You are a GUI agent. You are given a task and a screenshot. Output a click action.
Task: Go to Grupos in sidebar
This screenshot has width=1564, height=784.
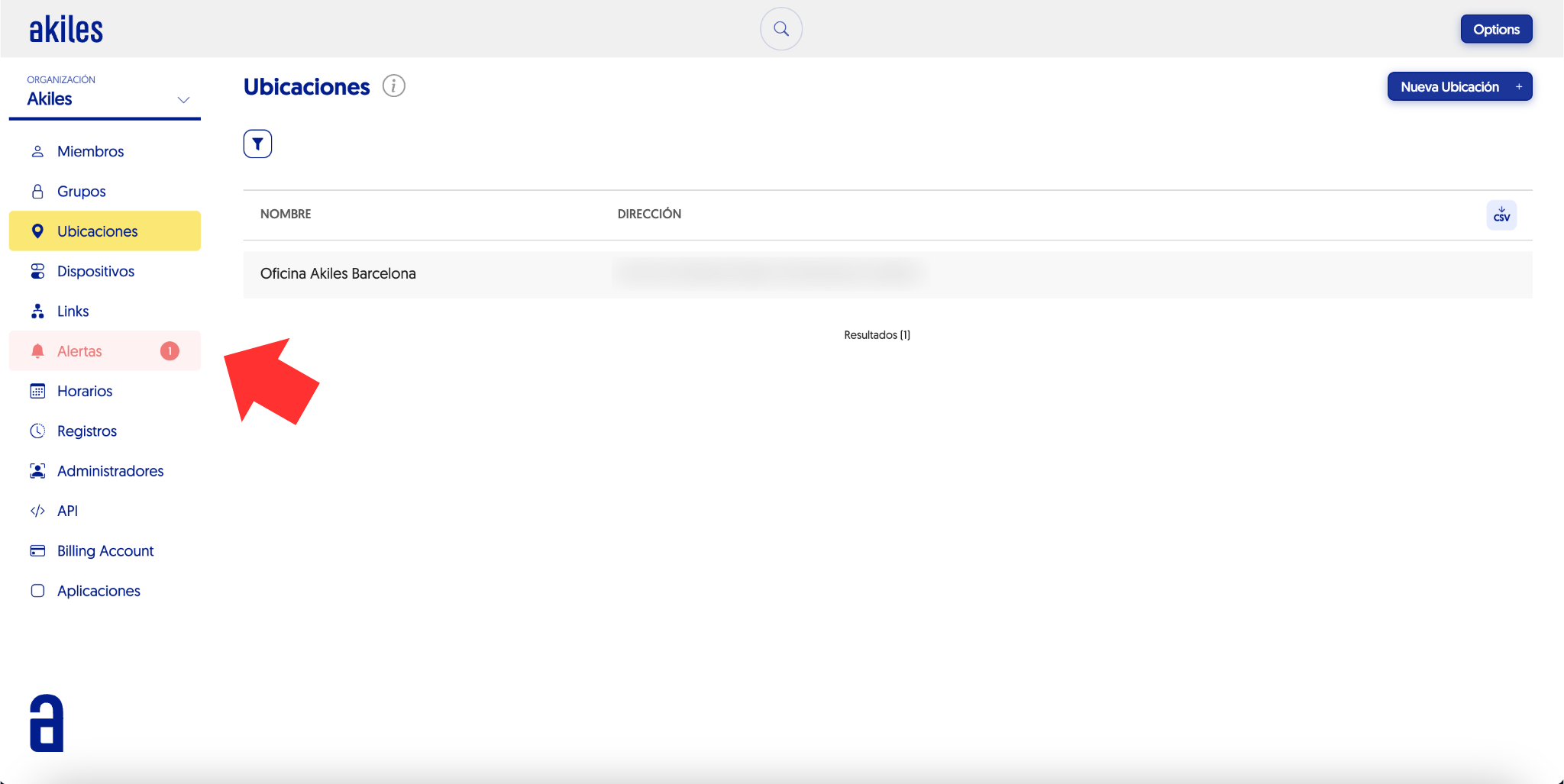(81, 192)
